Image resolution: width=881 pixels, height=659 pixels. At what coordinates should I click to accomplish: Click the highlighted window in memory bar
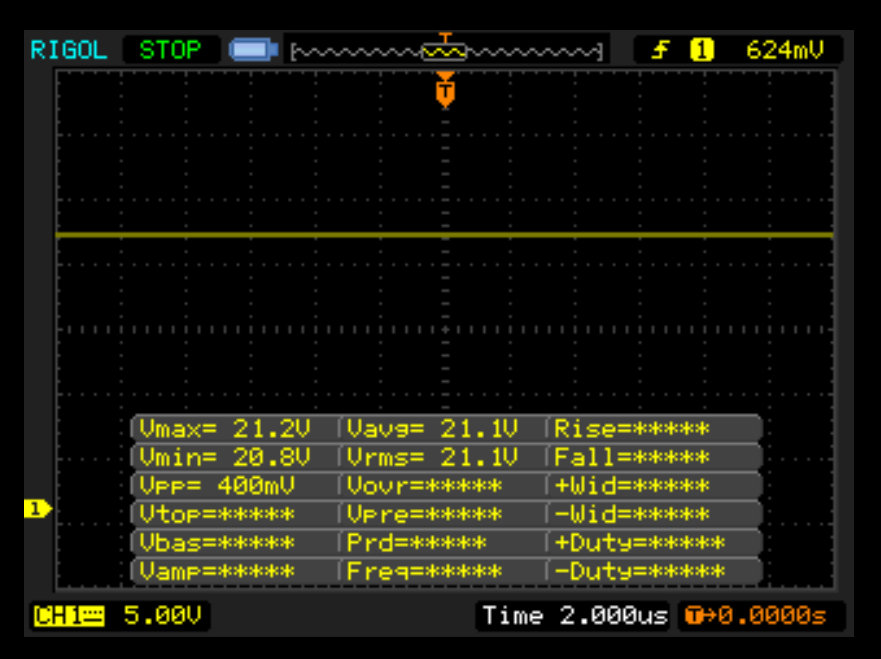click(x=444, y=52)
